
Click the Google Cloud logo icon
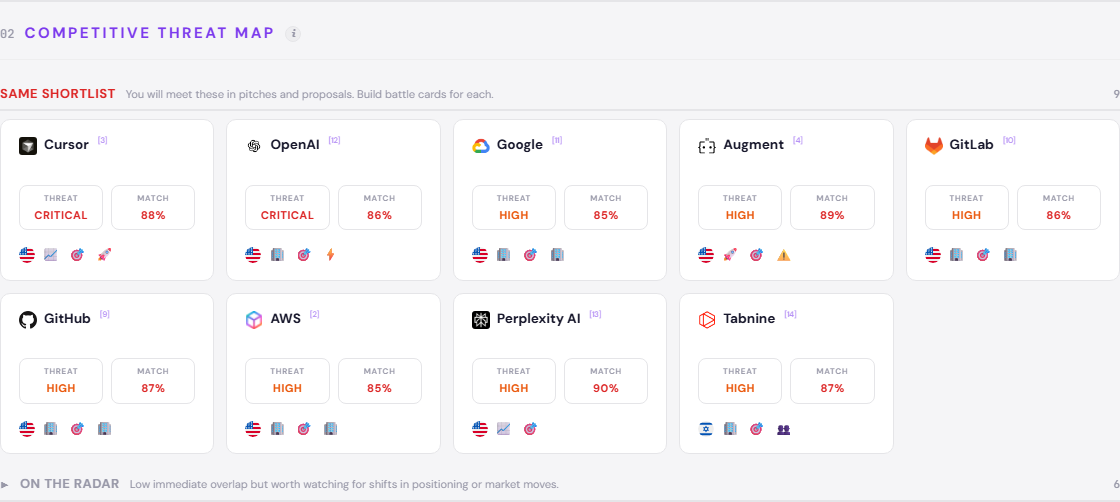480,146
